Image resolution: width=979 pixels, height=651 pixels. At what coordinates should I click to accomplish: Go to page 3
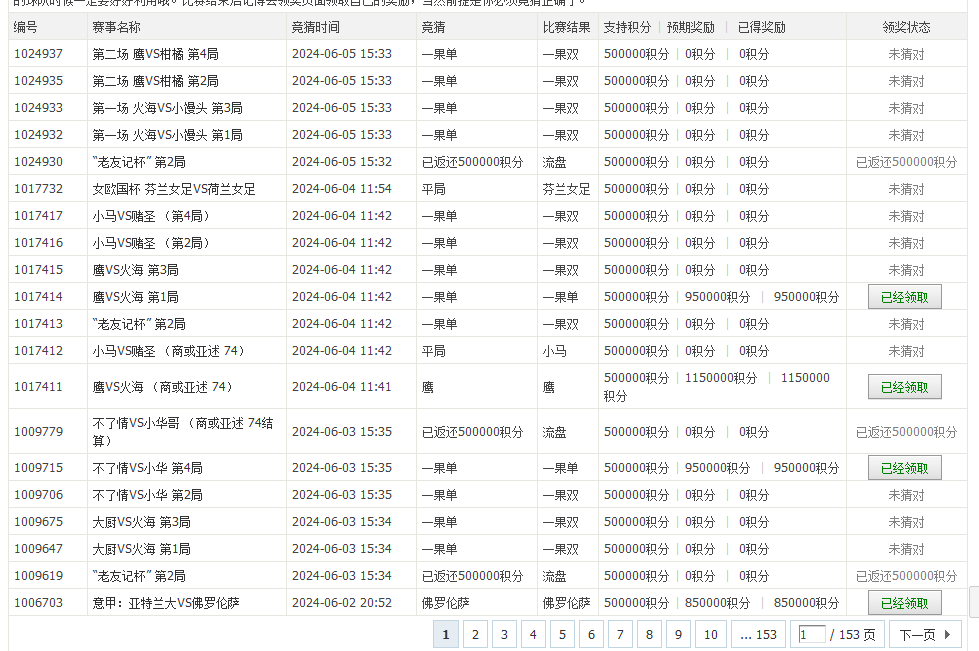point(503,634)
